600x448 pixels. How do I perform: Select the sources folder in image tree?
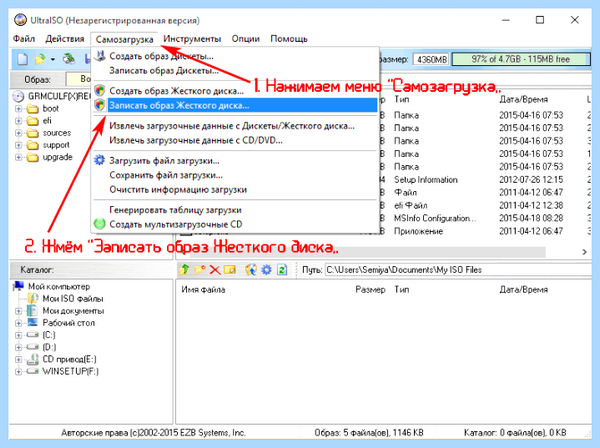tap(57, 133)
